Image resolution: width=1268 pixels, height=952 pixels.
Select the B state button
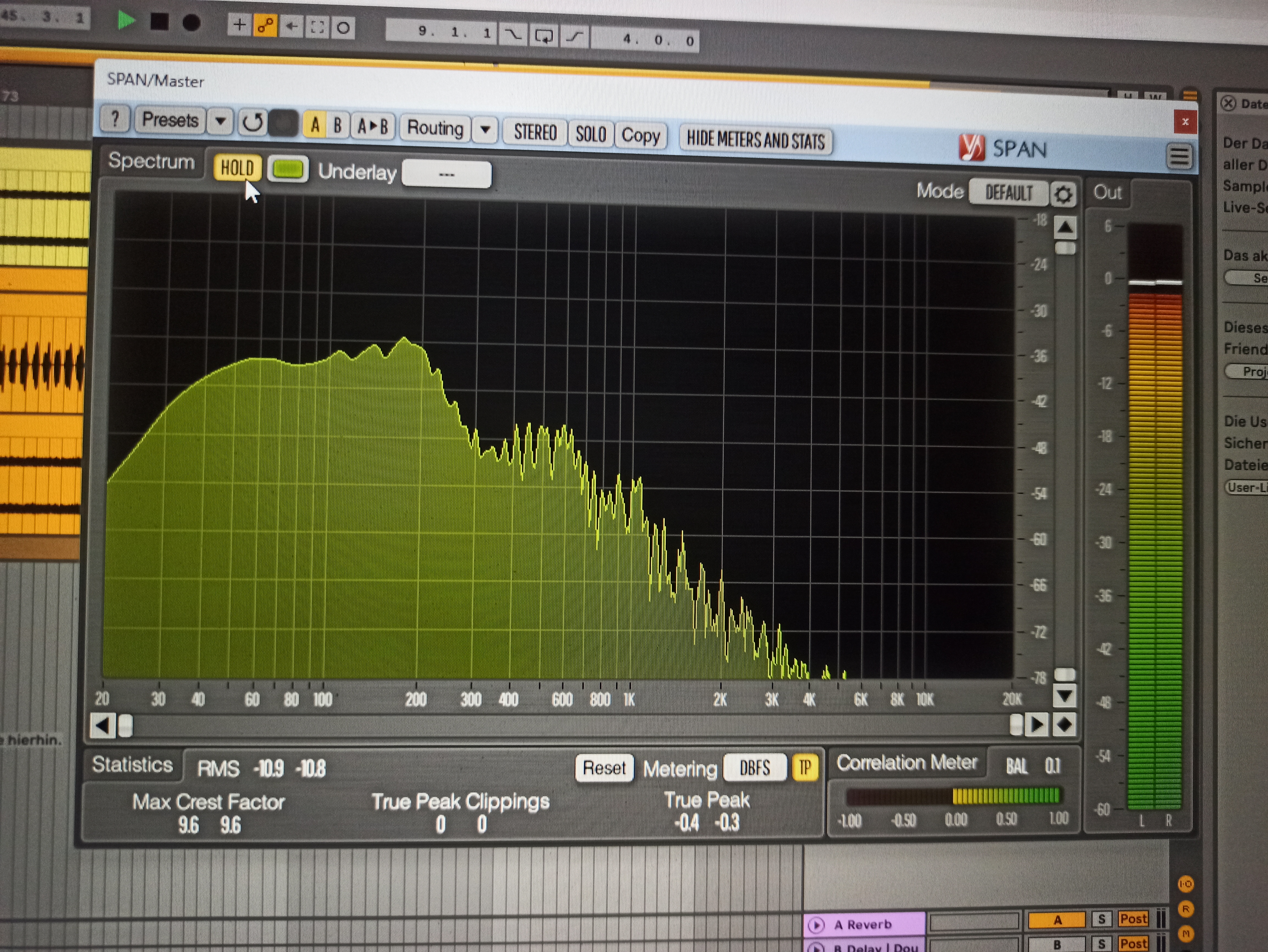click(x=338, y=125)
